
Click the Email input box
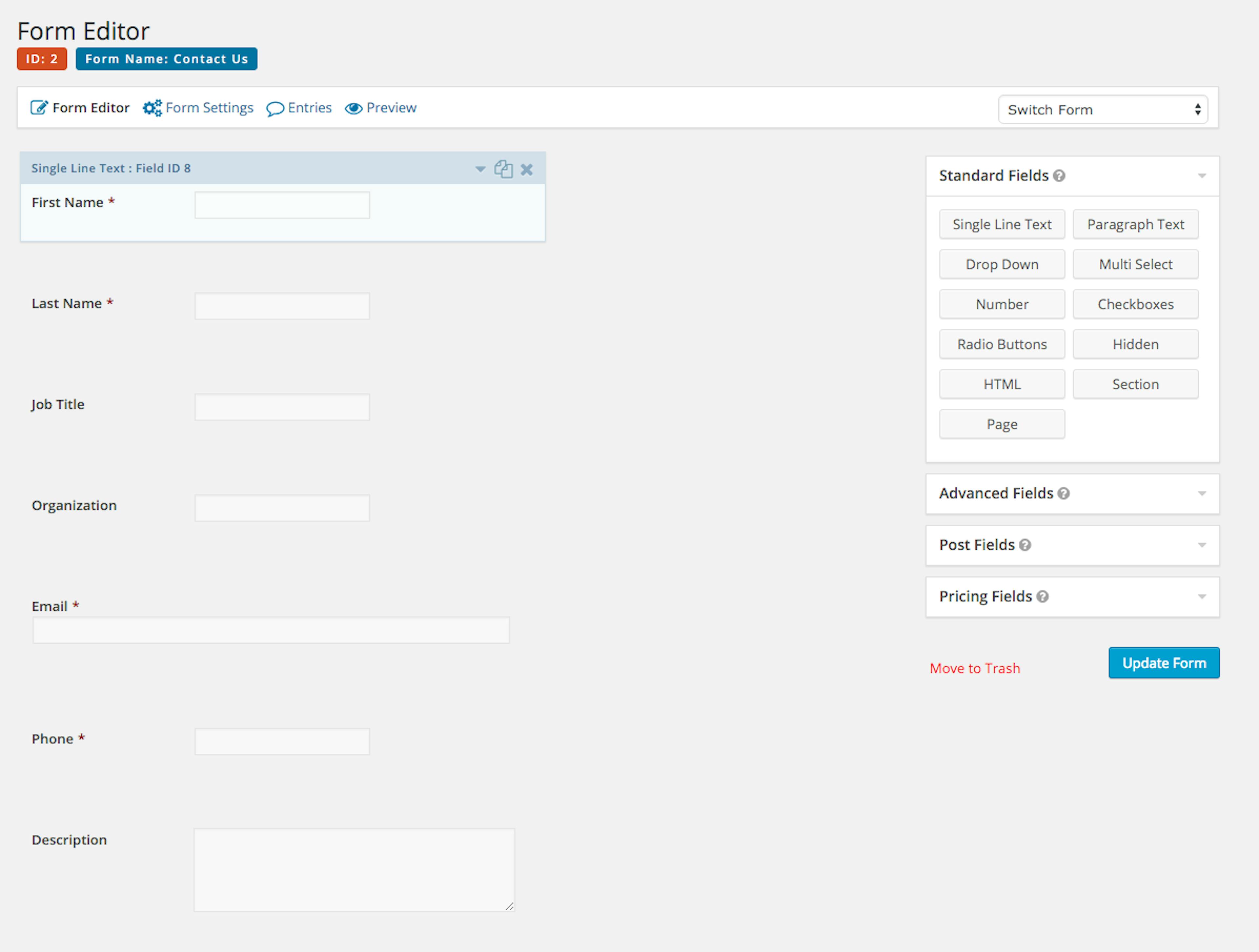(271, 630)
